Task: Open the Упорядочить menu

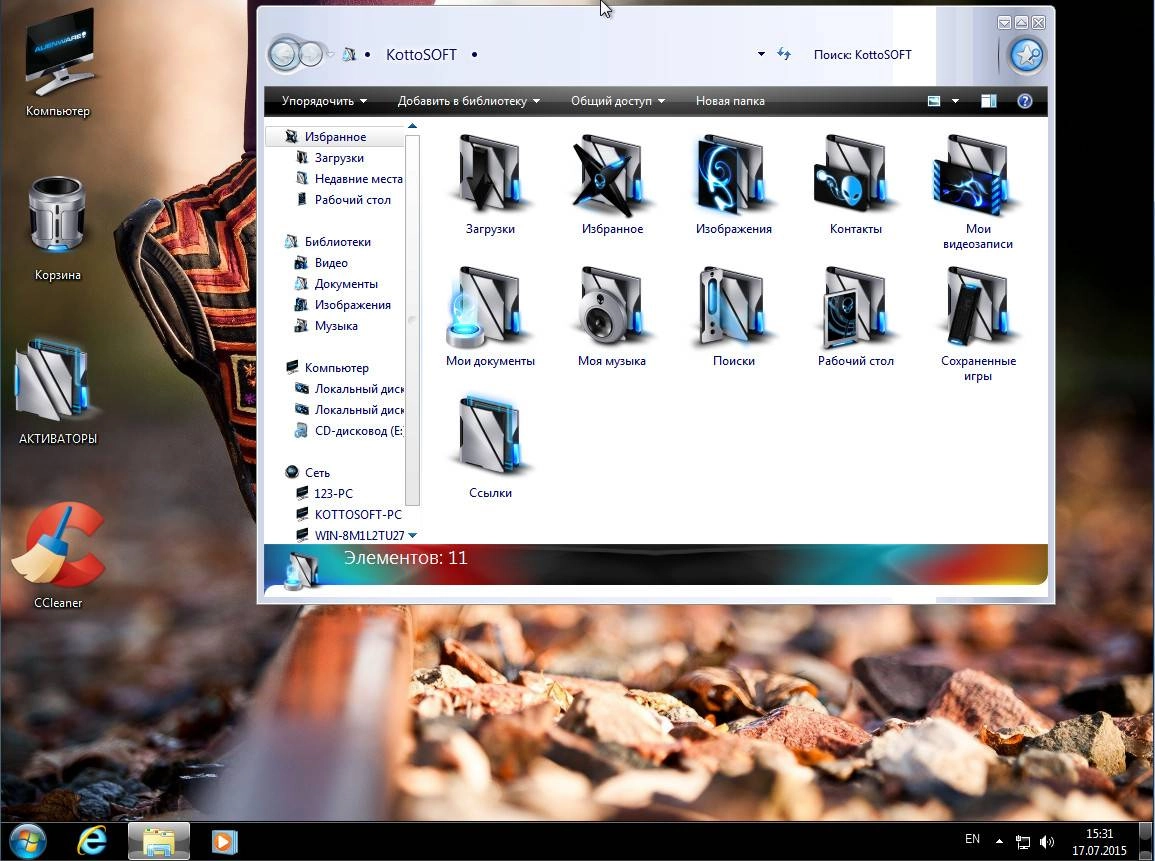Action: 324,101
